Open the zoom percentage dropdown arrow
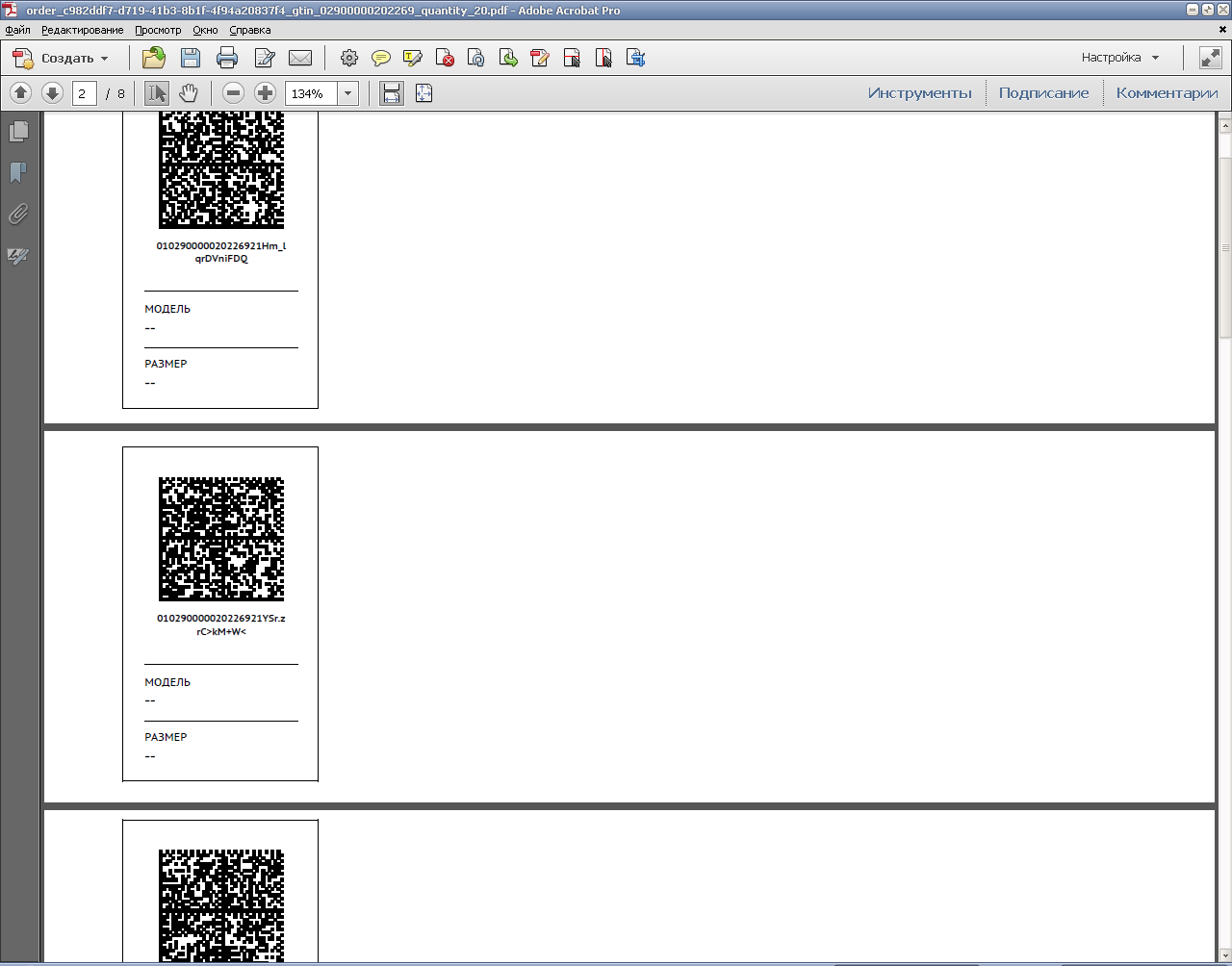Image resolution: width=1232 pixels, height=966 pixels. click(x=348, y=93)
